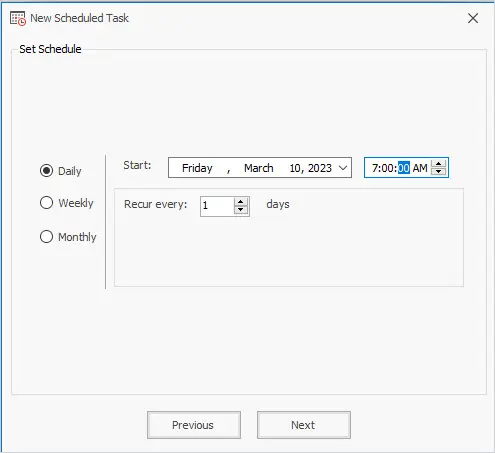Click the Next button
495x453 pixels.
(x=304, y=425)
